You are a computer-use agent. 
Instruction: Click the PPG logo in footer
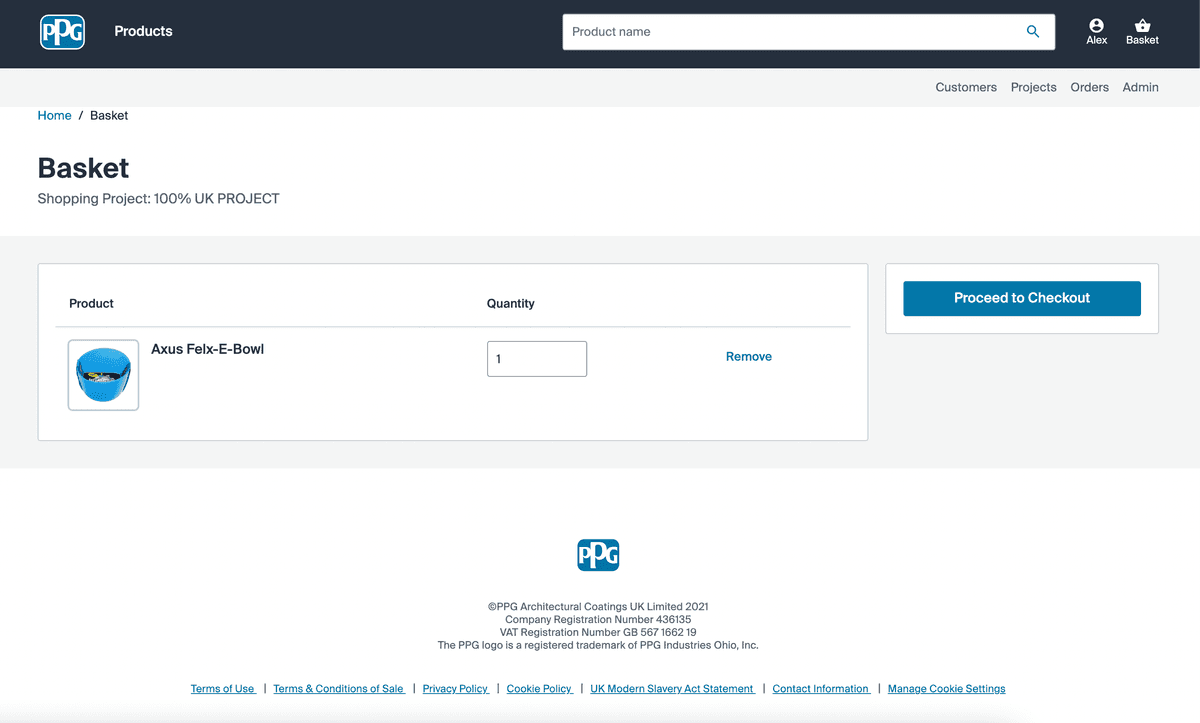coord(598,555)
